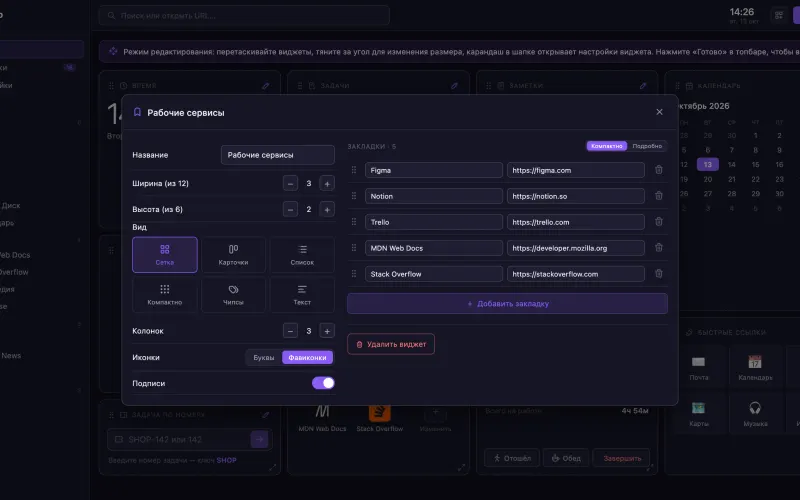Screen dimensions: 800x500
Task: Select the Сетка grid view option
Action: point(165,255)
